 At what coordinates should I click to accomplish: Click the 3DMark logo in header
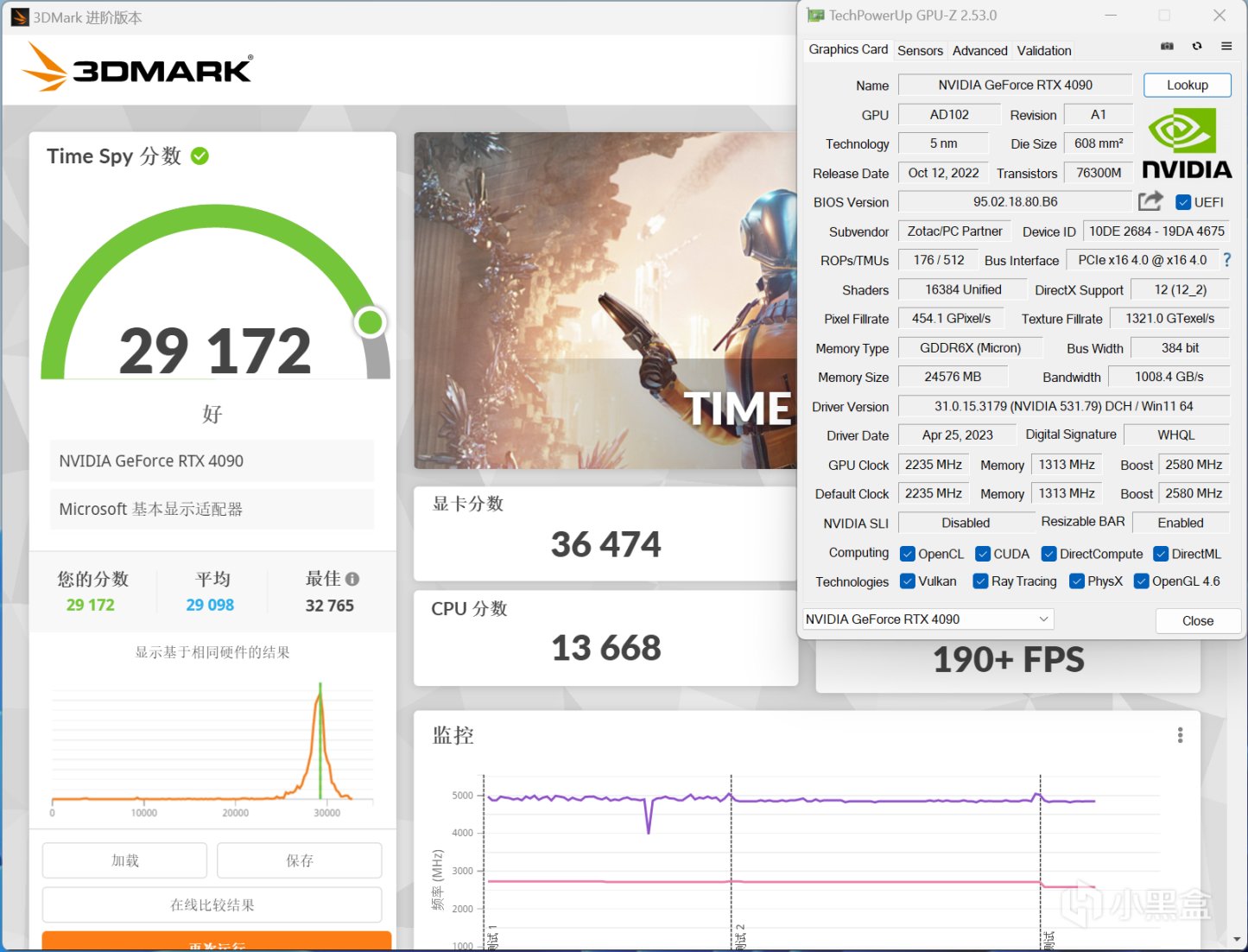pyautogui.click(x=137, y=67)
